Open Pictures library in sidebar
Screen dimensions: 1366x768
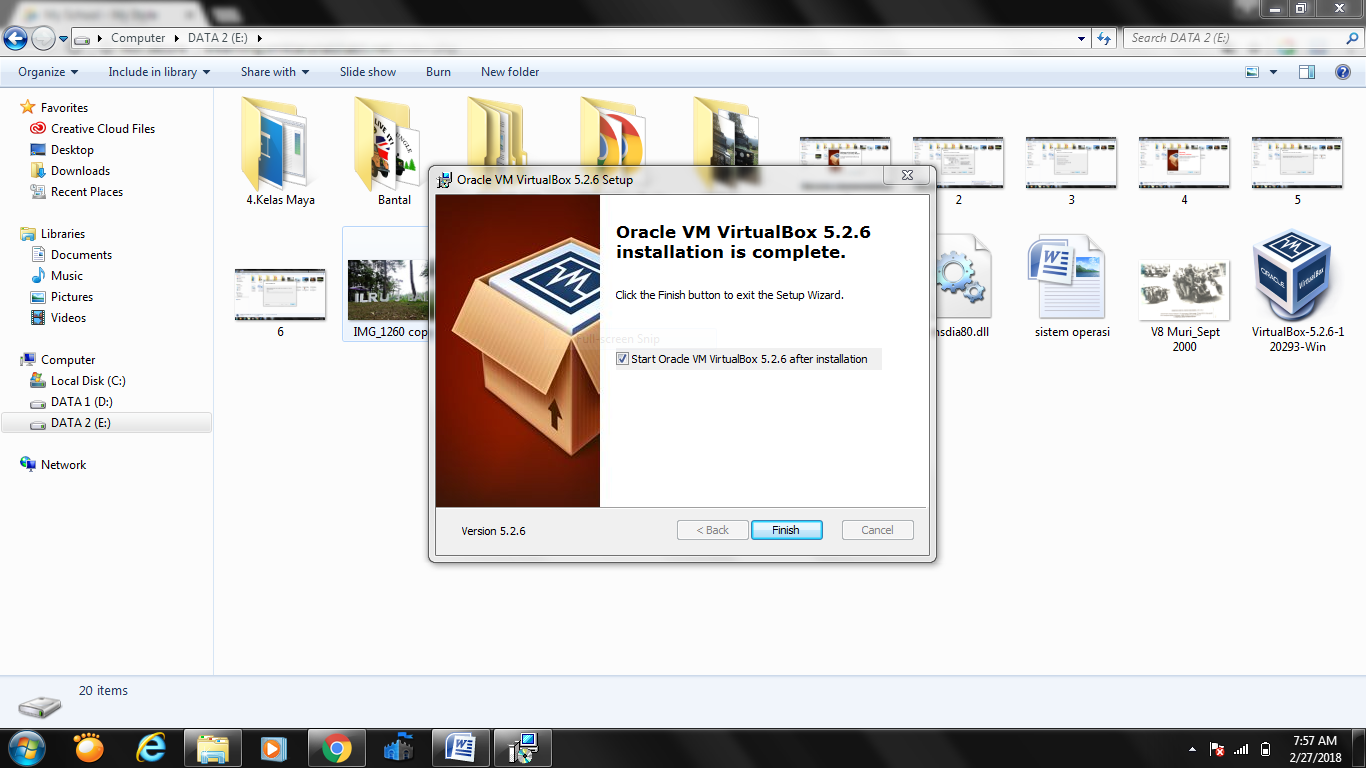(72, 297)
